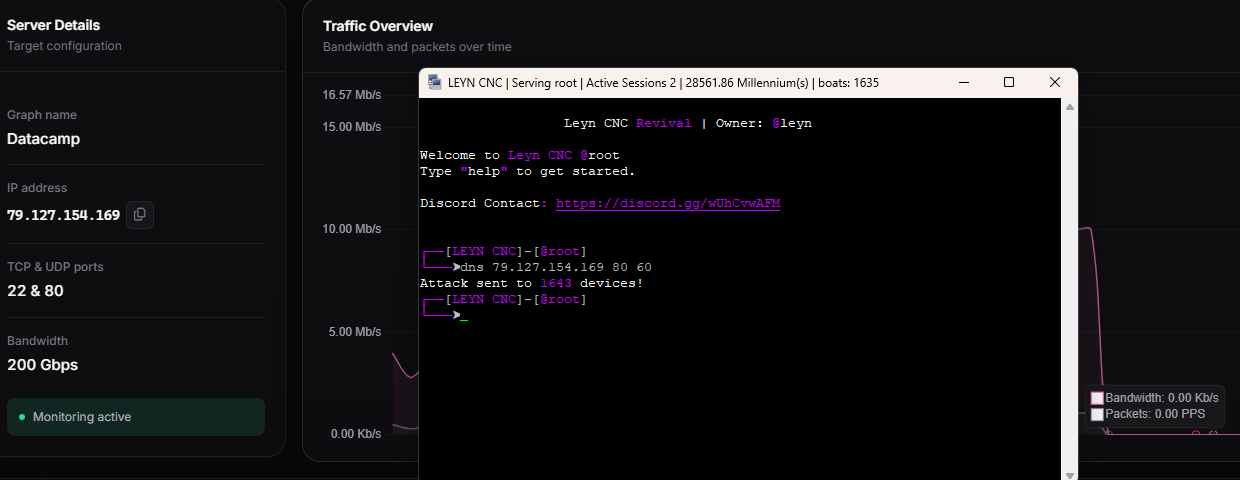The width and height of the screenshot is (1240, 480).
Task: Click the 0.00 Kb/s axis label
Action: pos(355,434)
